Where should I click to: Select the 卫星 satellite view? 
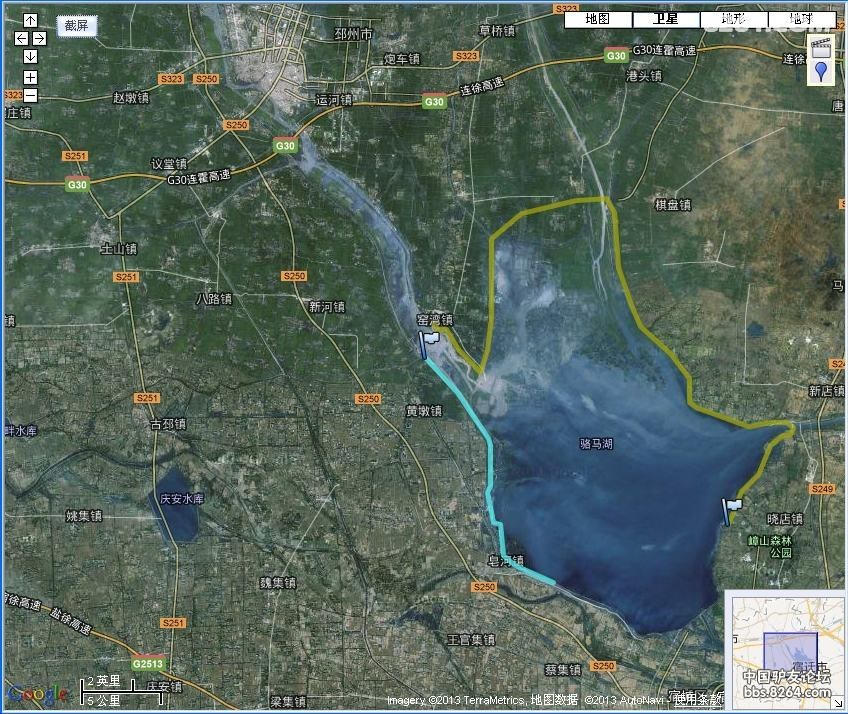pyautogui.click(x=665, y=19)
